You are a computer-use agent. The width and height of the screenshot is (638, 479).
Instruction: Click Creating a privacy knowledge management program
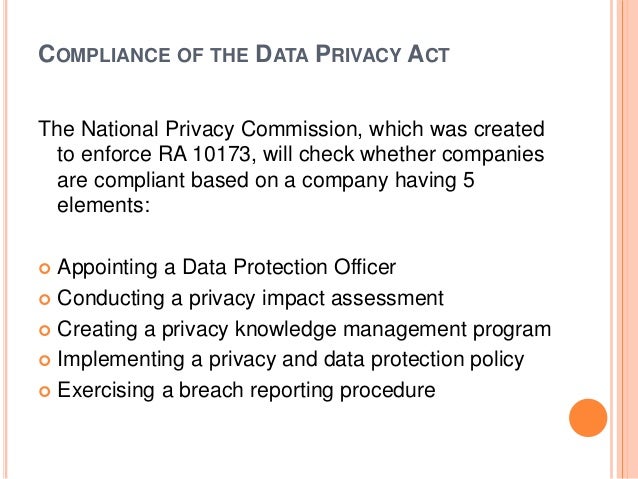pyautogui.click(x=304, y=329)
